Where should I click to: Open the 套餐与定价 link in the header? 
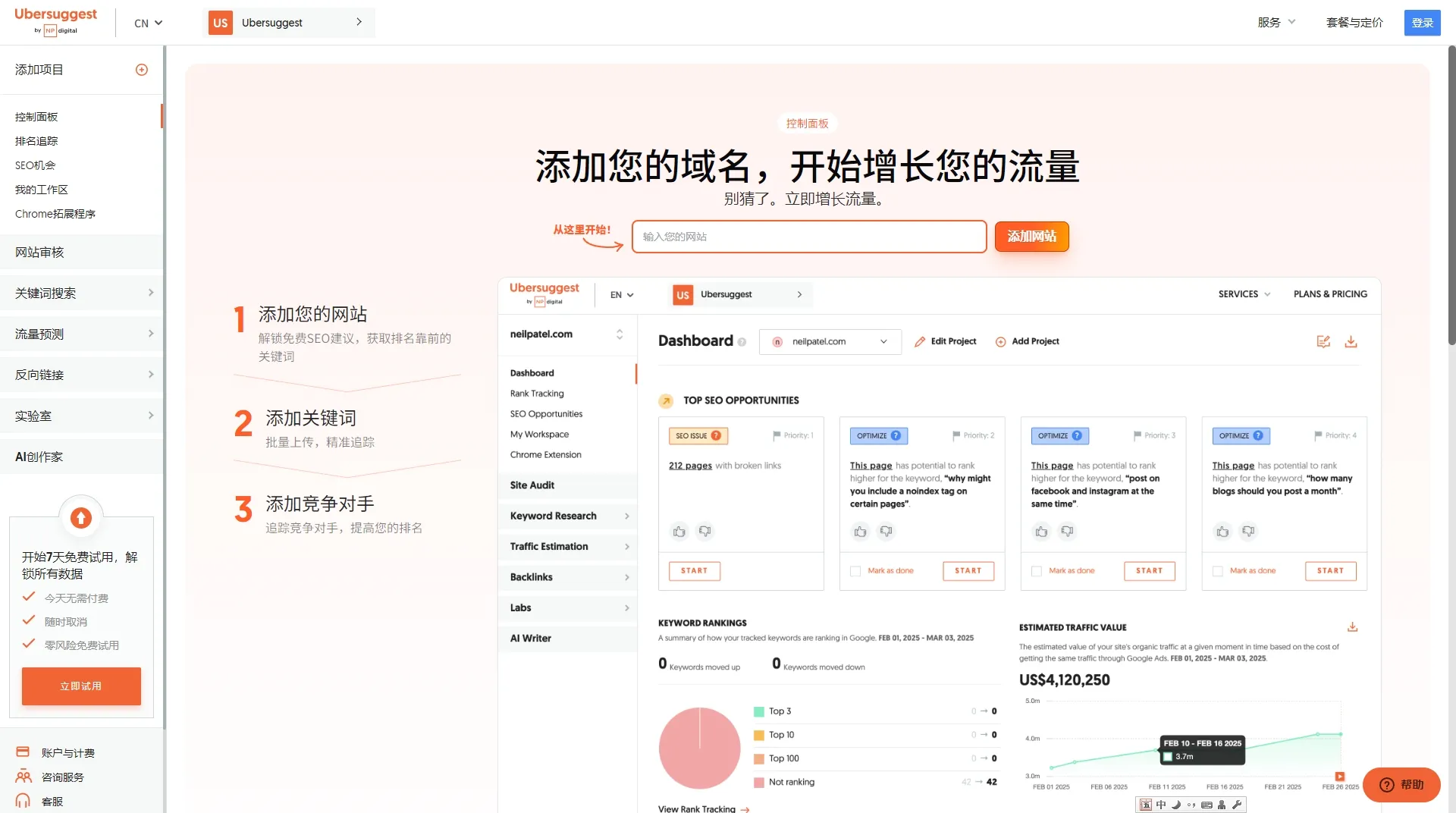(x=1354, y=22)
